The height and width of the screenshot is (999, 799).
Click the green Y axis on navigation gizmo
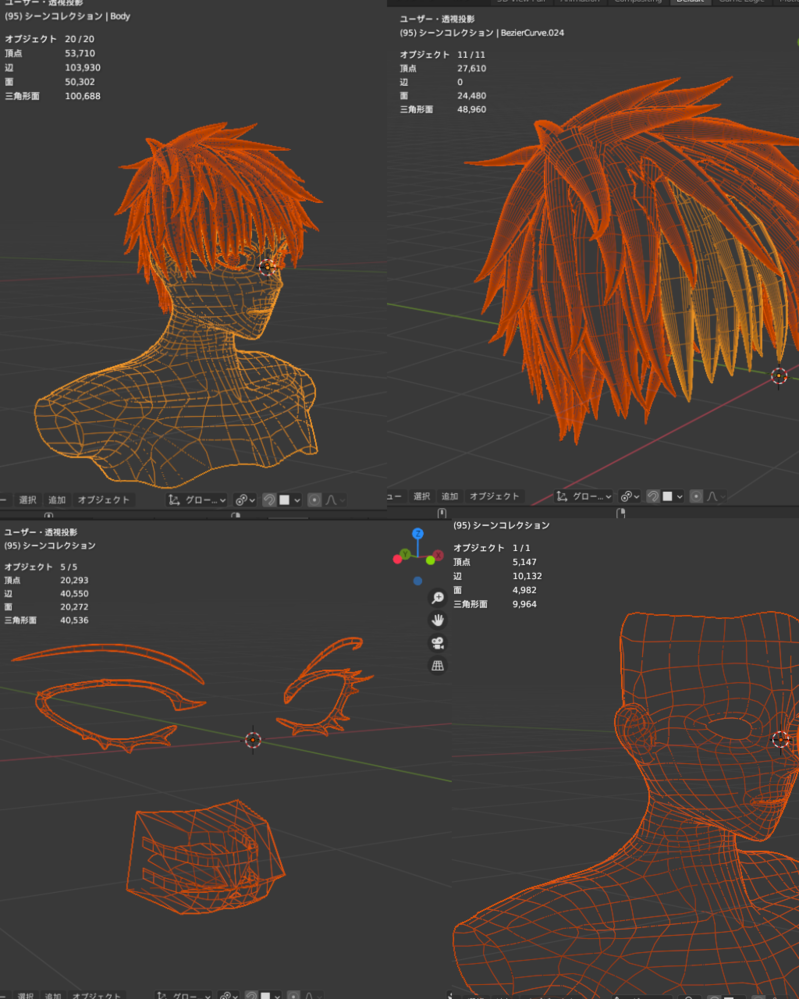coord(405,554)
